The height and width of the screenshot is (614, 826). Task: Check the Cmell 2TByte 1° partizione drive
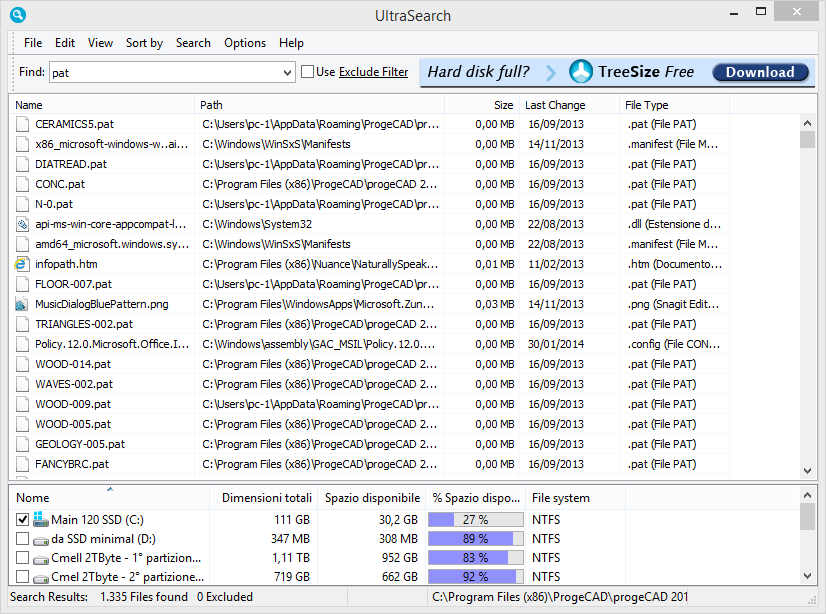pyautogui.click(x=22, y=558)
